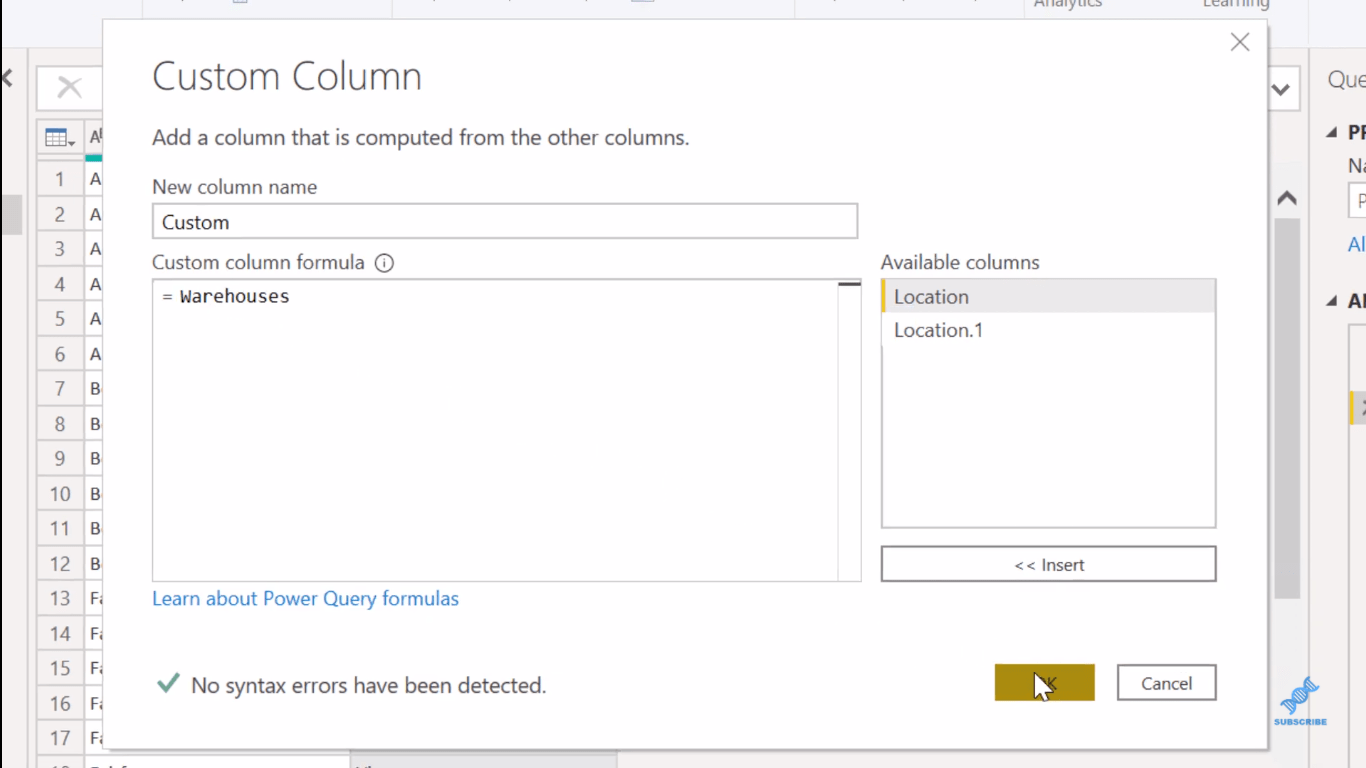Screen dimensions: 1366x768
Task: Select row number 7 in the grid
Action: pos(60,388)
